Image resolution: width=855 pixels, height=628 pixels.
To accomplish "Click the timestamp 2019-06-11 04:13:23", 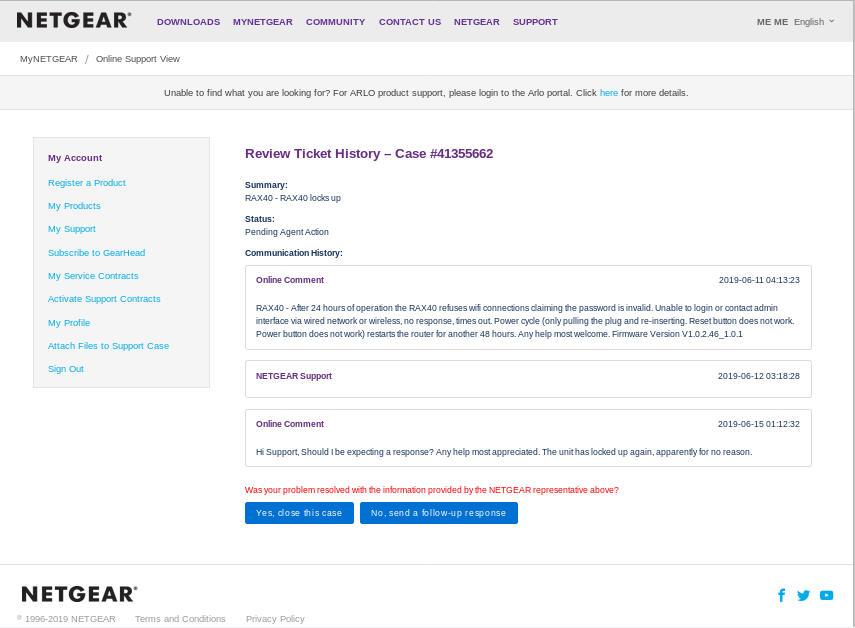I will (759, 280).
